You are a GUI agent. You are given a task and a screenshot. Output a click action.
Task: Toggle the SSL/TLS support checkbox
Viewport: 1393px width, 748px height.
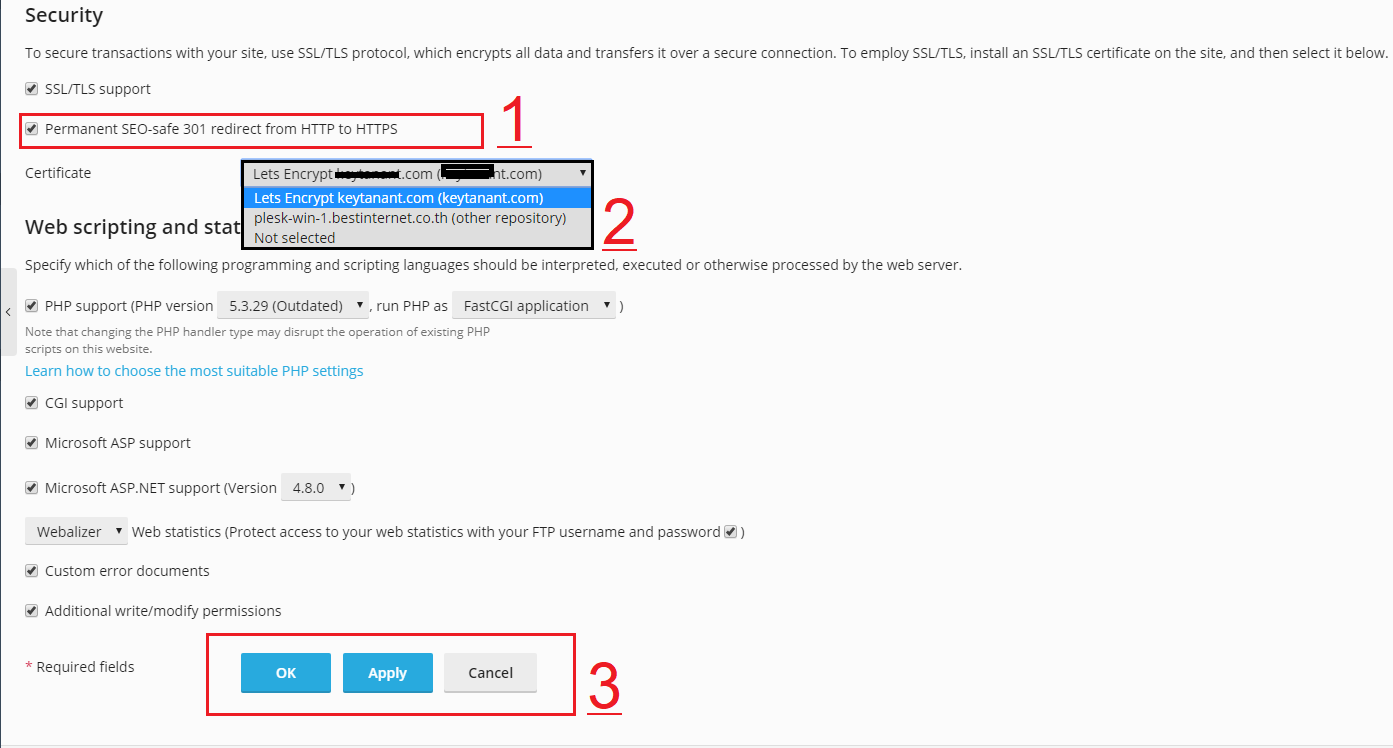[32, 89]
